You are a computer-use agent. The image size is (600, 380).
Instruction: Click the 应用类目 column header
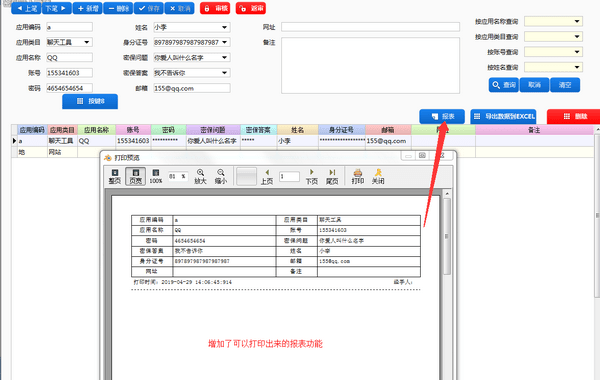pos(62,130)
